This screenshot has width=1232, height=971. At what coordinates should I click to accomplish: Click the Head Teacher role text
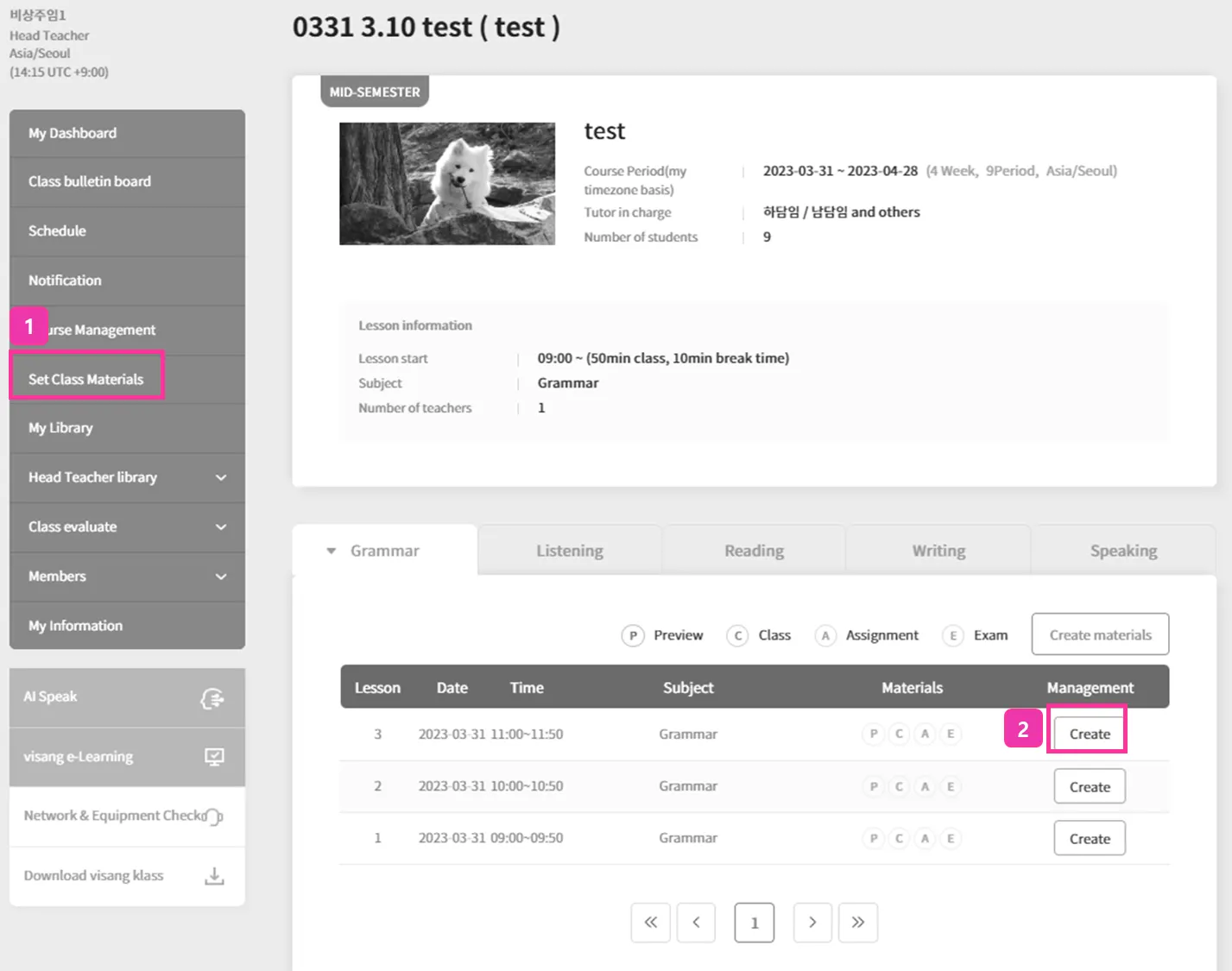tap(49, 35)
